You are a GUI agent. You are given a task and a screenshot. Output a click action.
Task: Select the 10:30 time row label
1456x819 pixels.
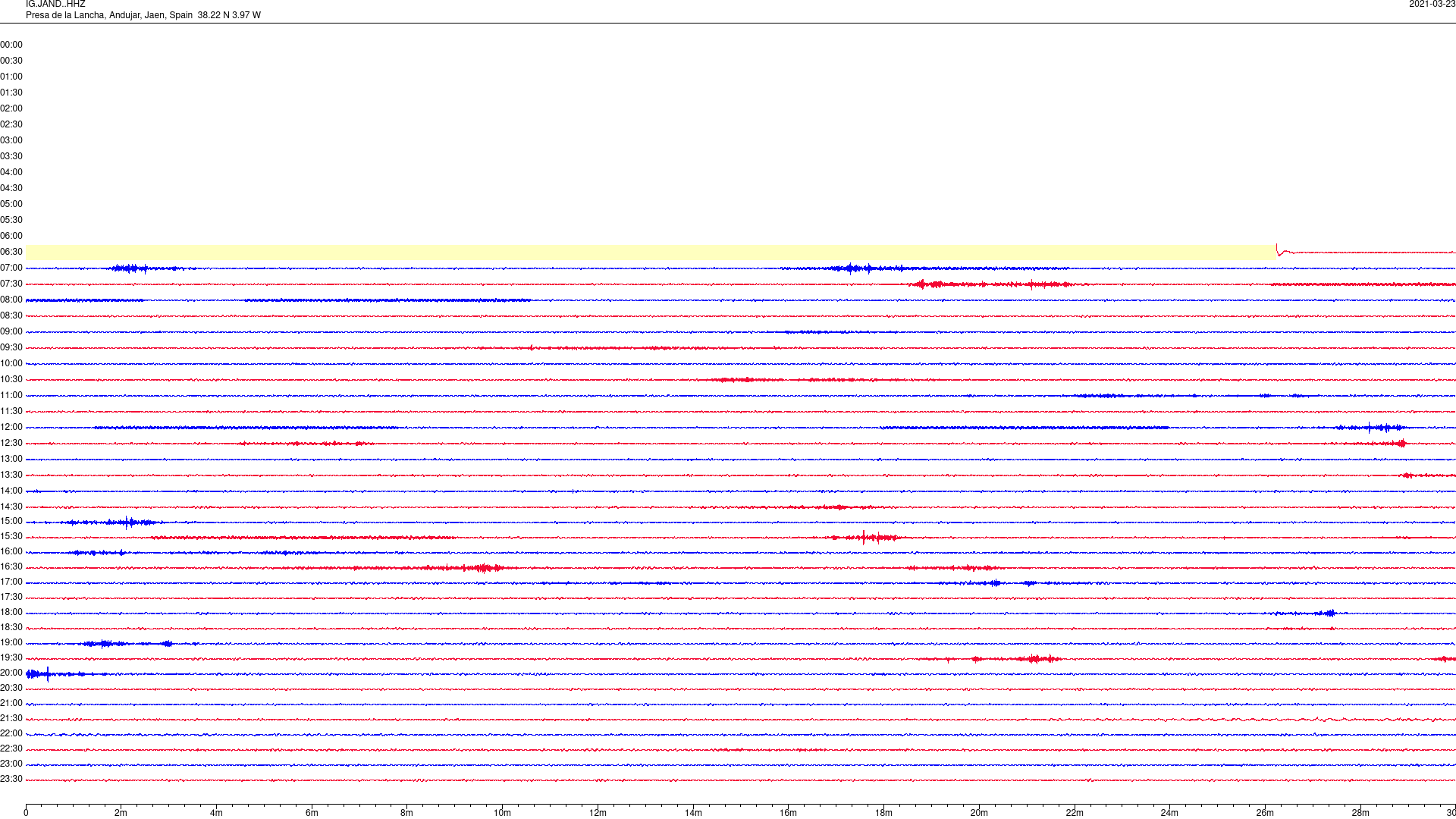[x=11, y=379]
